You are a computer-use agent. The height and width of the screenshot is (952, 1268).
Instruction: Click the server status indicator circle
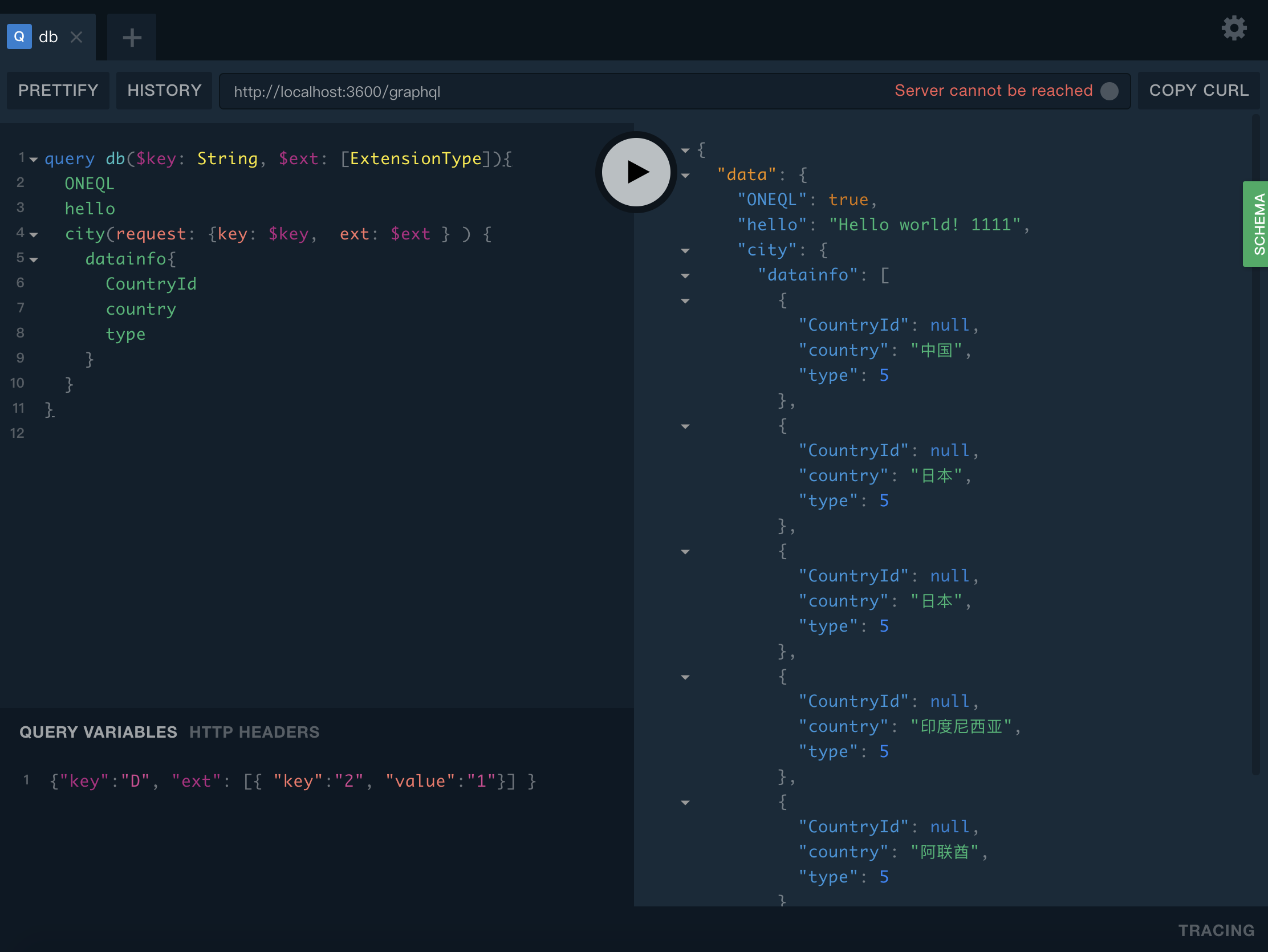coord(1109,91)
